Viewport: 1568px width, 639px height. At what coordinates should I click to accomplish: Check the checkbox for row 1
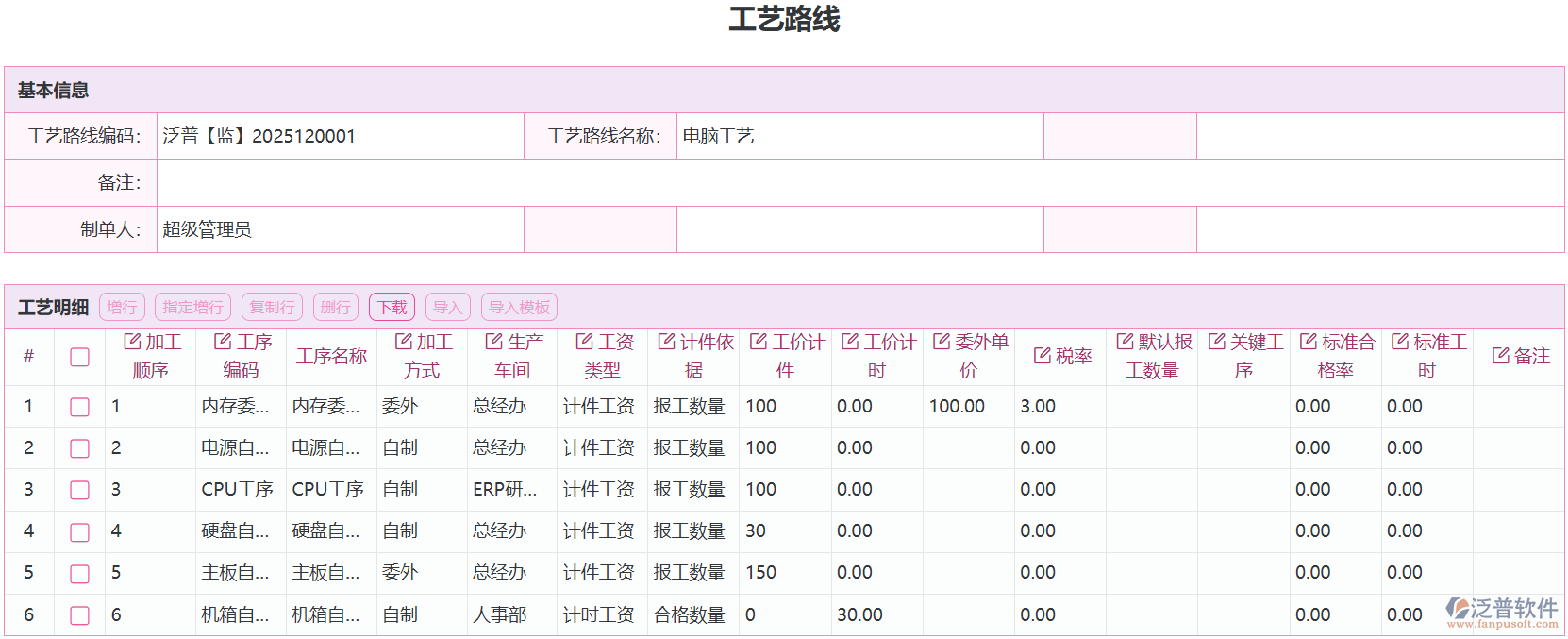80,407
